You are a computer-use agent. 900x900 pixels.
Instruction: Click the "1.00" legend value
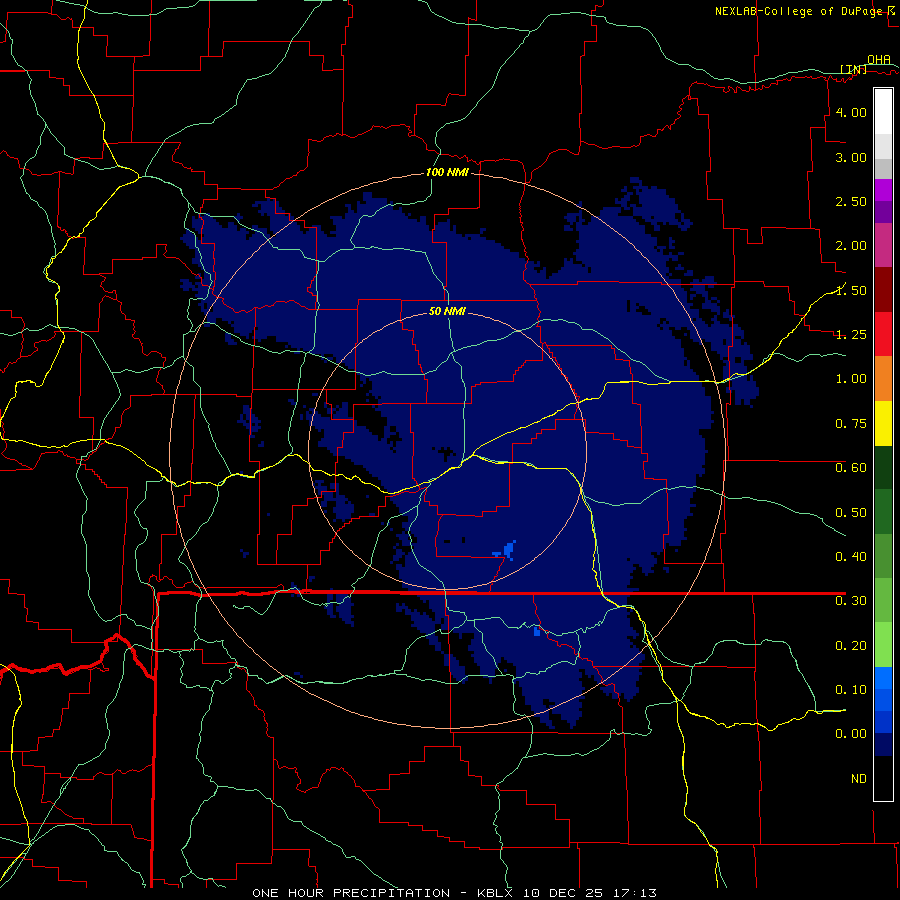point(851,379)
